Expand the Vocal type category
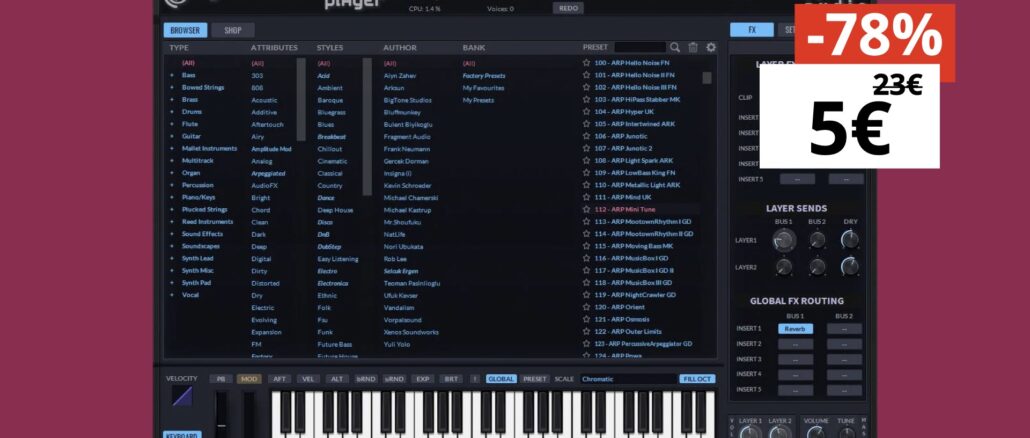1030x438 pixels. (x=172, y=295)
